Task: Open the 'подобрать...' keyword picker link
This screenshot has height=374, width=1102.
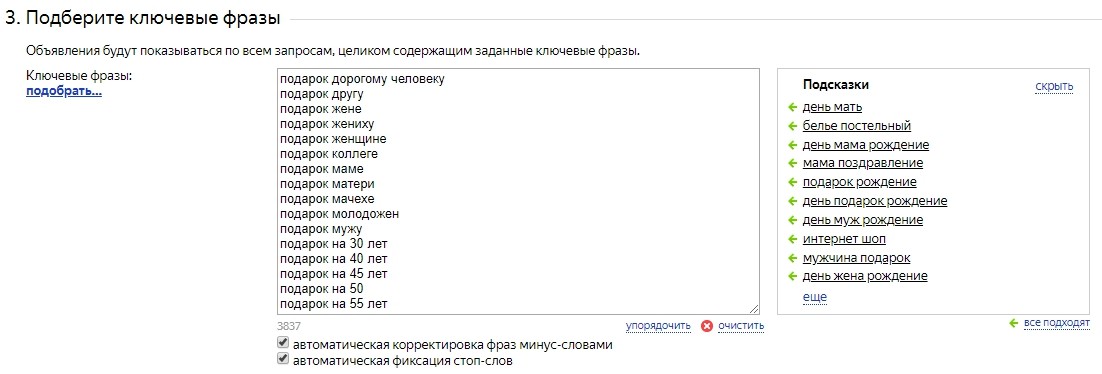Action: pyautogui.click(x=64, y=91)
